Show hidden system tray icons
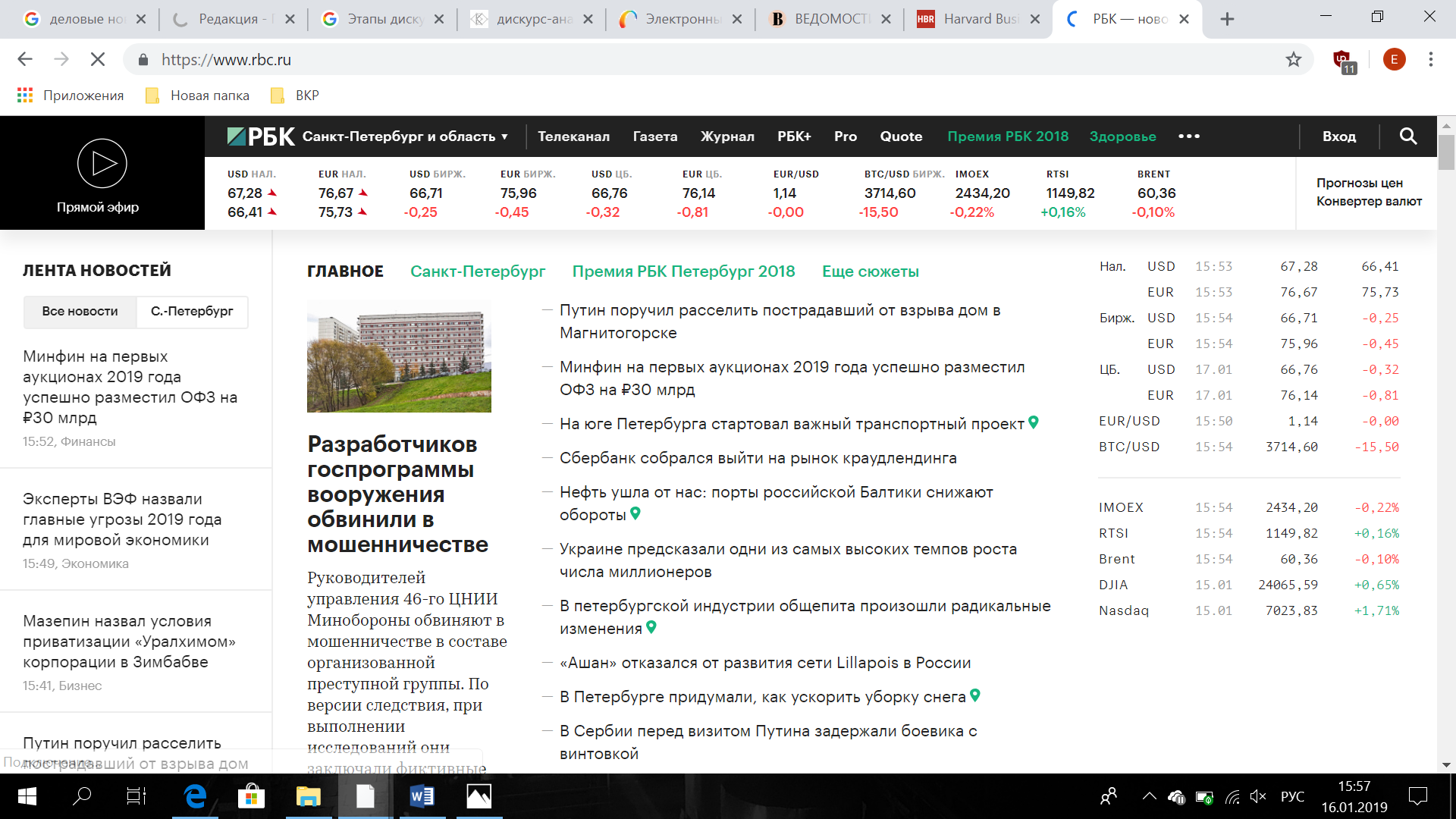Screen dimensions: 1456x819 pyautogui.click(x=1150, y=796)
